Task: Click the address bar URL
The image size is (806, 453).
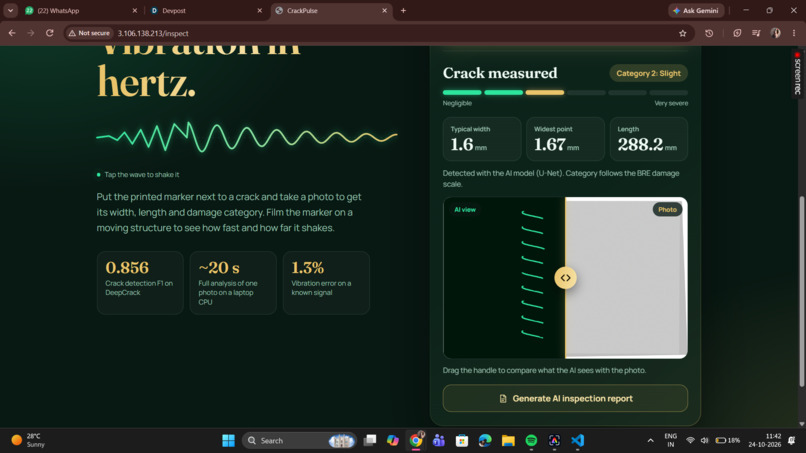Action: coord(153,33)
